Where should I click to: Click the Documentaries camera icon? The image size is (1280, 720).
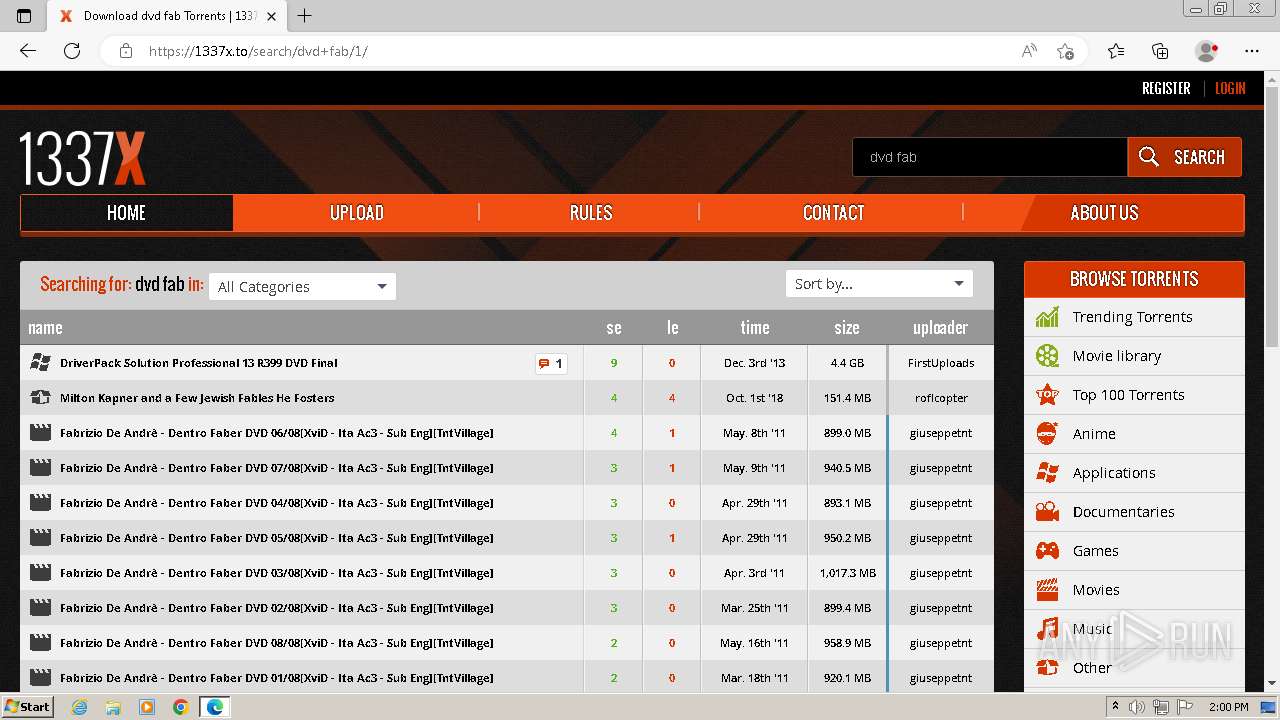pos(1047,512)
